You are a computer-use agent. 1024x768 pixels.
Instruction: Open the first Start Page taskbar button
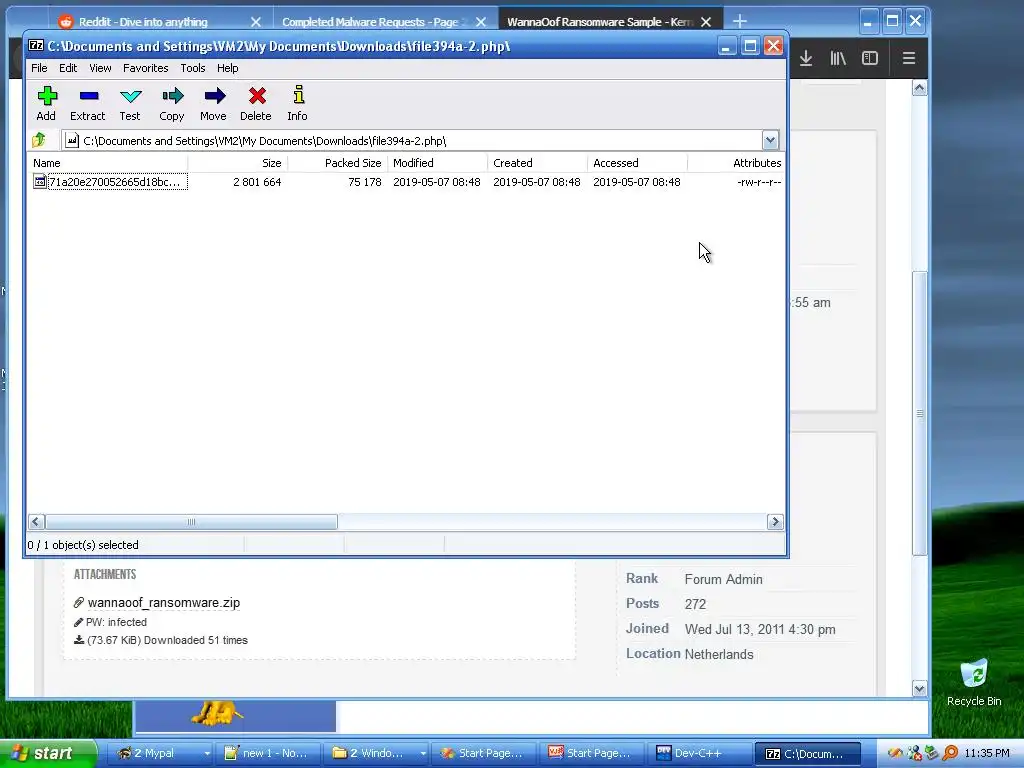coord(485,753)
